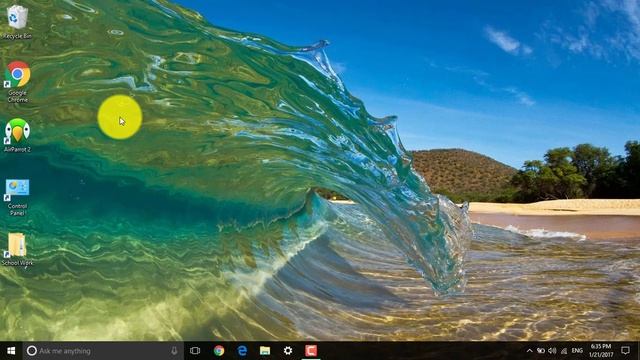Select the Recycle Bin desktop icon
The image size is (640, 360).
point(17,22)
